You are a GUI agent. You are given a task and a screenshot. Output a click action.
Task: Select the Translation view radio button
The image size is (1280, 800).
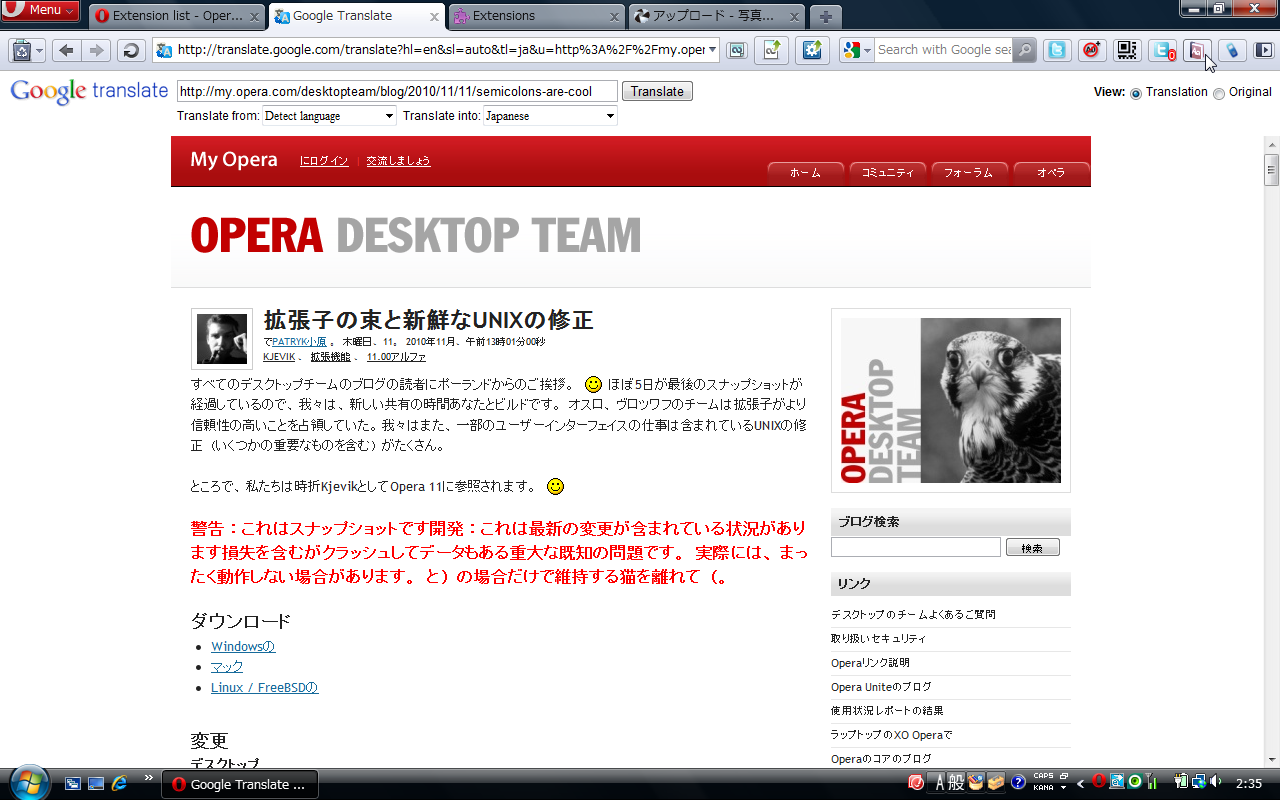[x=1135, y=93]
